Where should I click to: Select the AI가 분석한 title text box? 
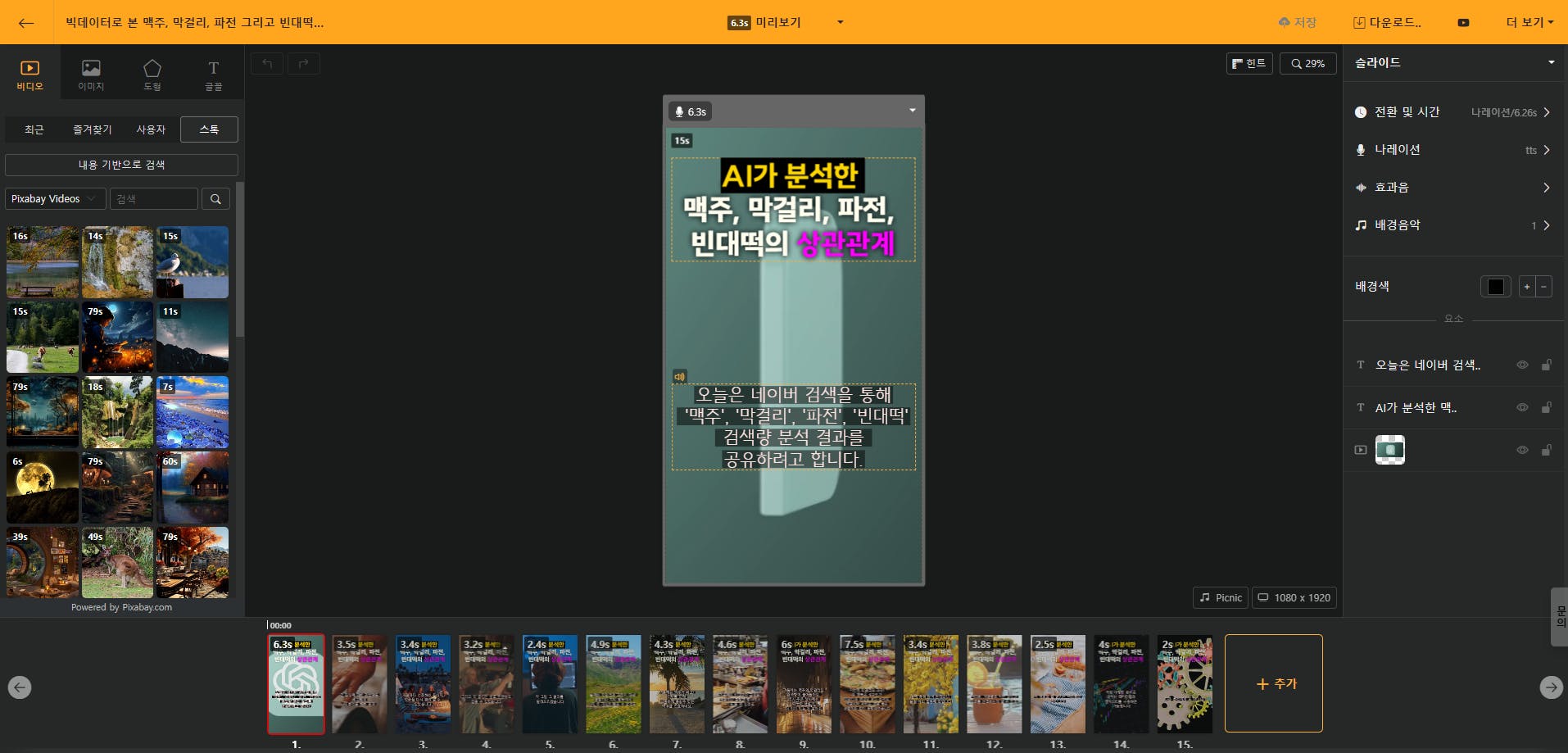[793, 209]
